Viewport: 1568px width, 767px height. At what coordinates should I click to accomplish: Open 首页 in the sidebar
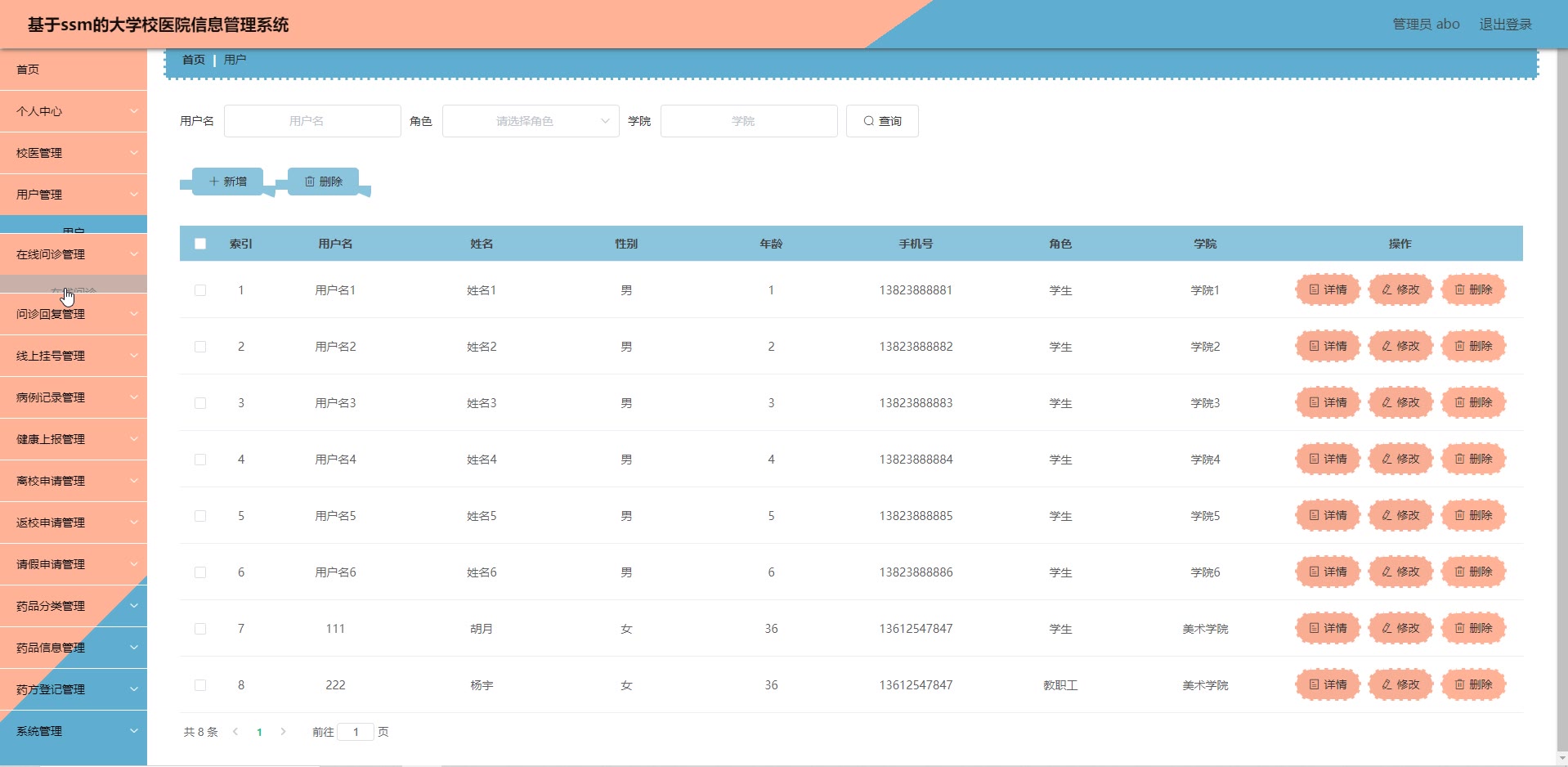pyautogui.click(x=74, y=70)
